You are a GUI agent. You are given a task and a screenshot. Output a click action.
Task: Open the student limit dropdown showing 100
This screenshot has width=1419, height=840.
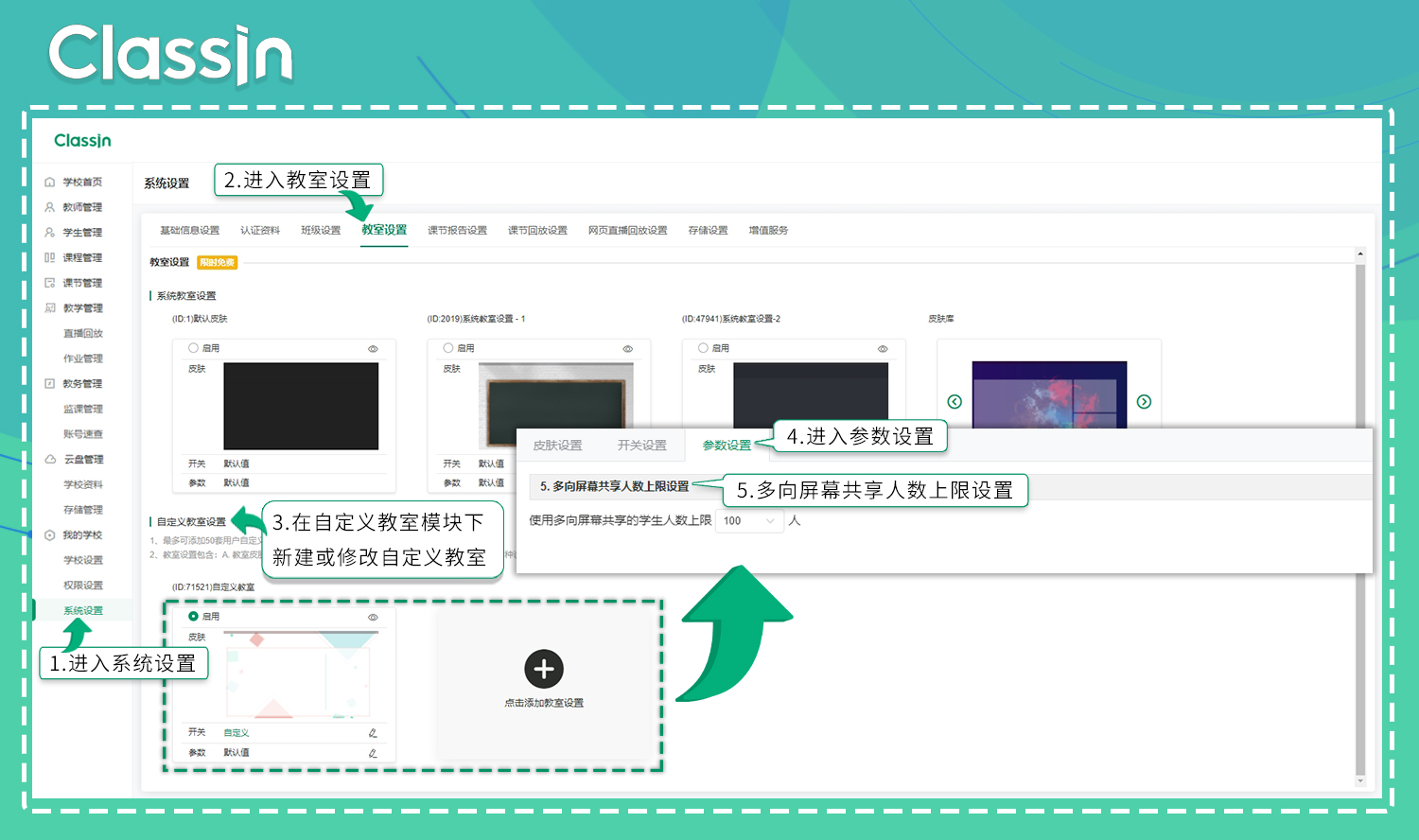(750, 520)
